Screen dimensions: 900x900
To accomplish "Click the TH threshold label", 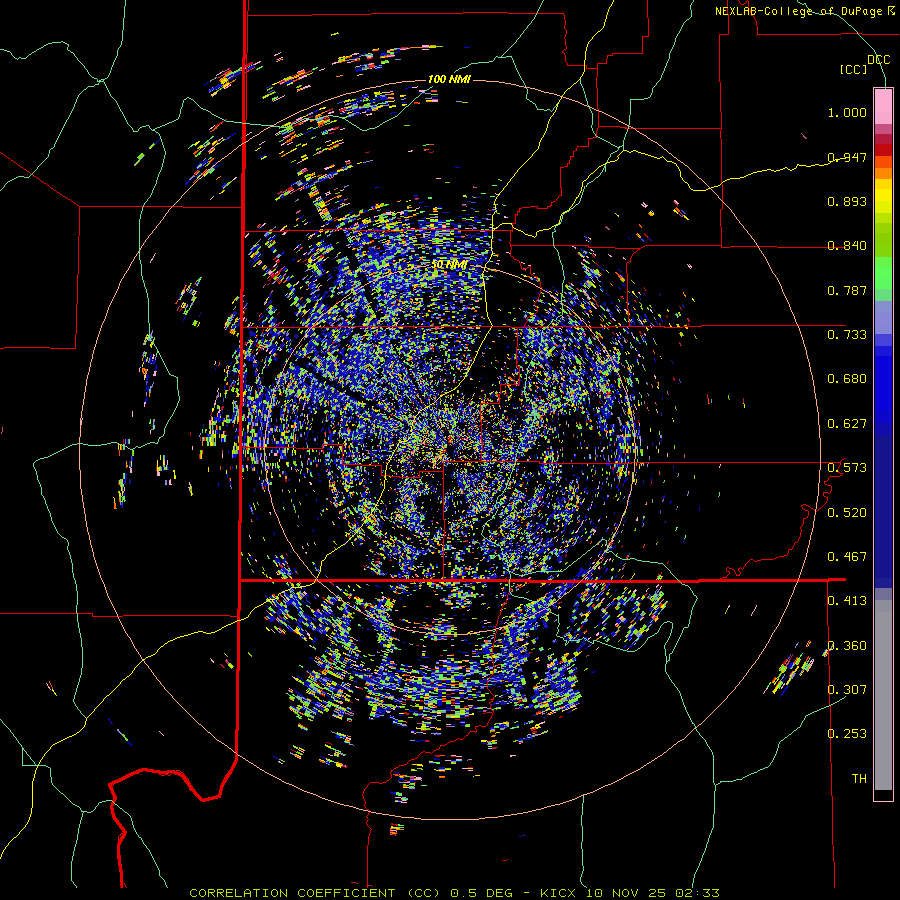I will pyautogui.click(x=859, y=779).
